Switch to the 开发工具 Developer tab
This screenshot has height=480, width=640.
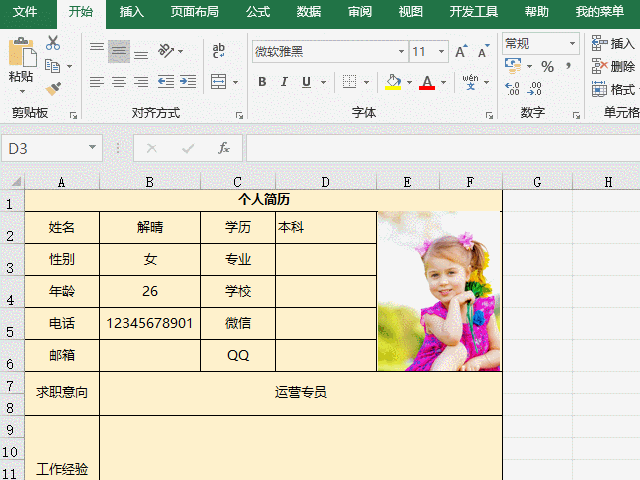[x=474, y=12]
